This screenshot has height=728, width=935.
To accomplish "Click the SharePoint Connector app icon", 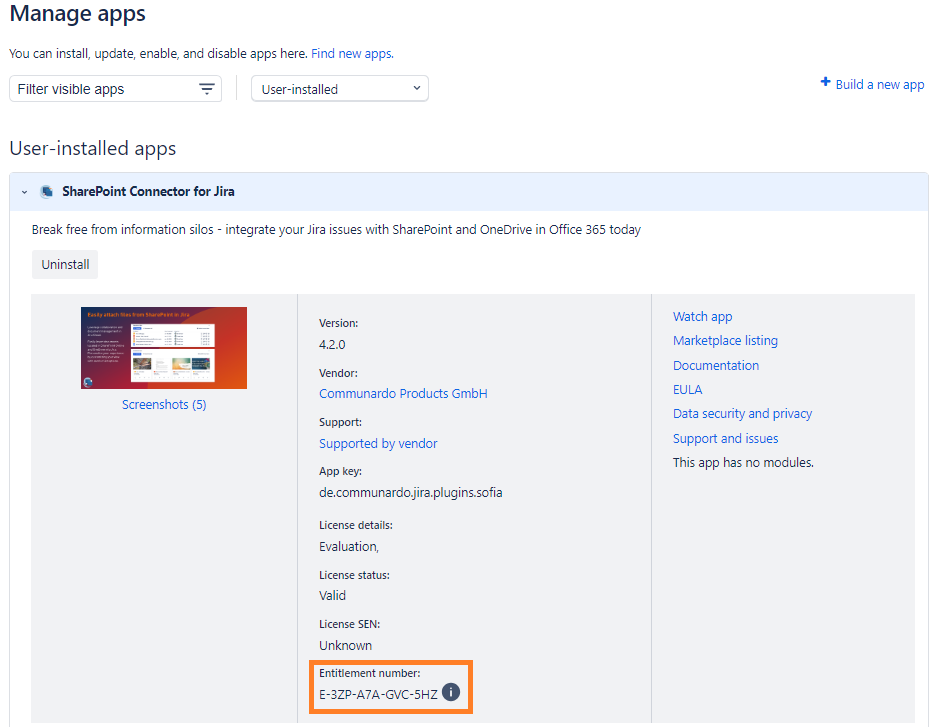I will 46,192.
